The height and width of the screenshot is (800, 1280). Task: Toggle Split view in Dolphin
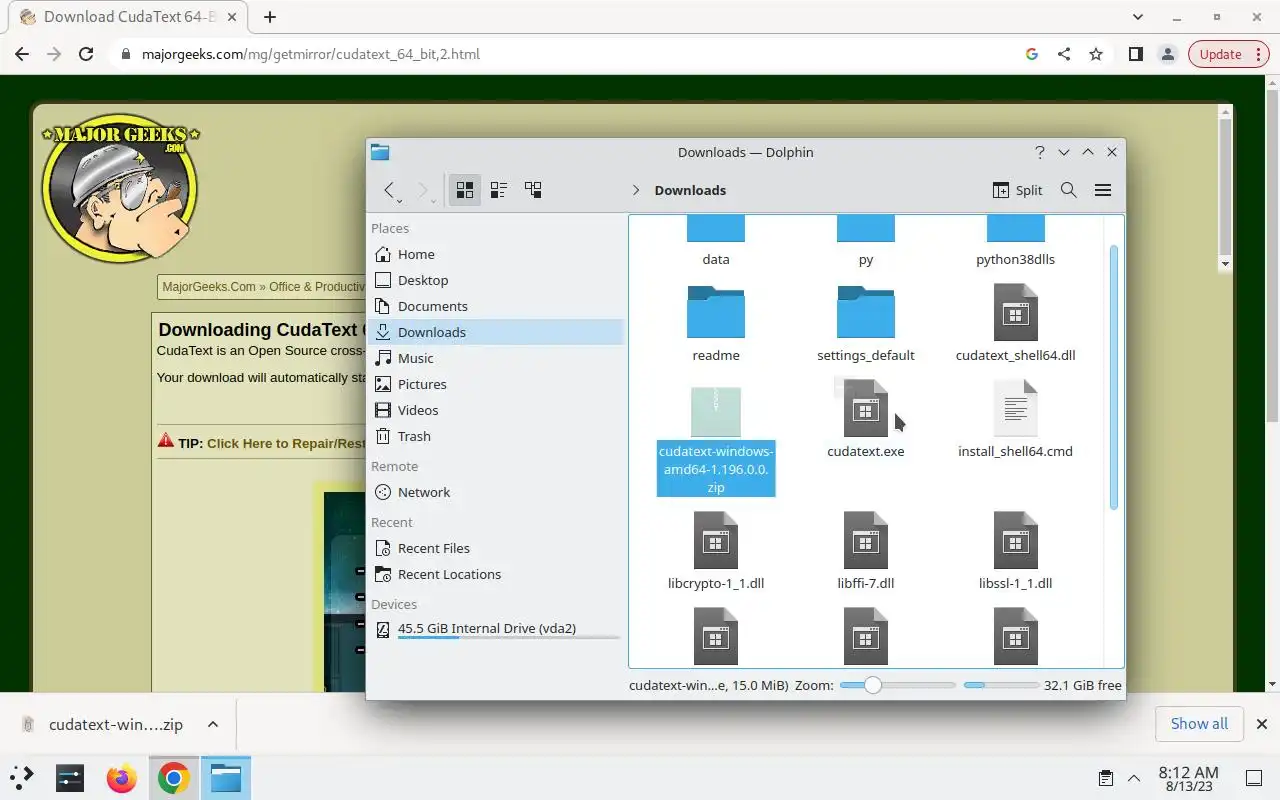coord(1017,190)
